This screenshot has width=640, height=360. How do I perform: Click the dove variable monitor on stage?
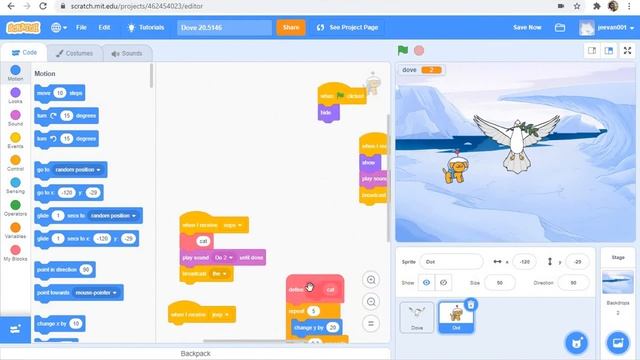421,70
